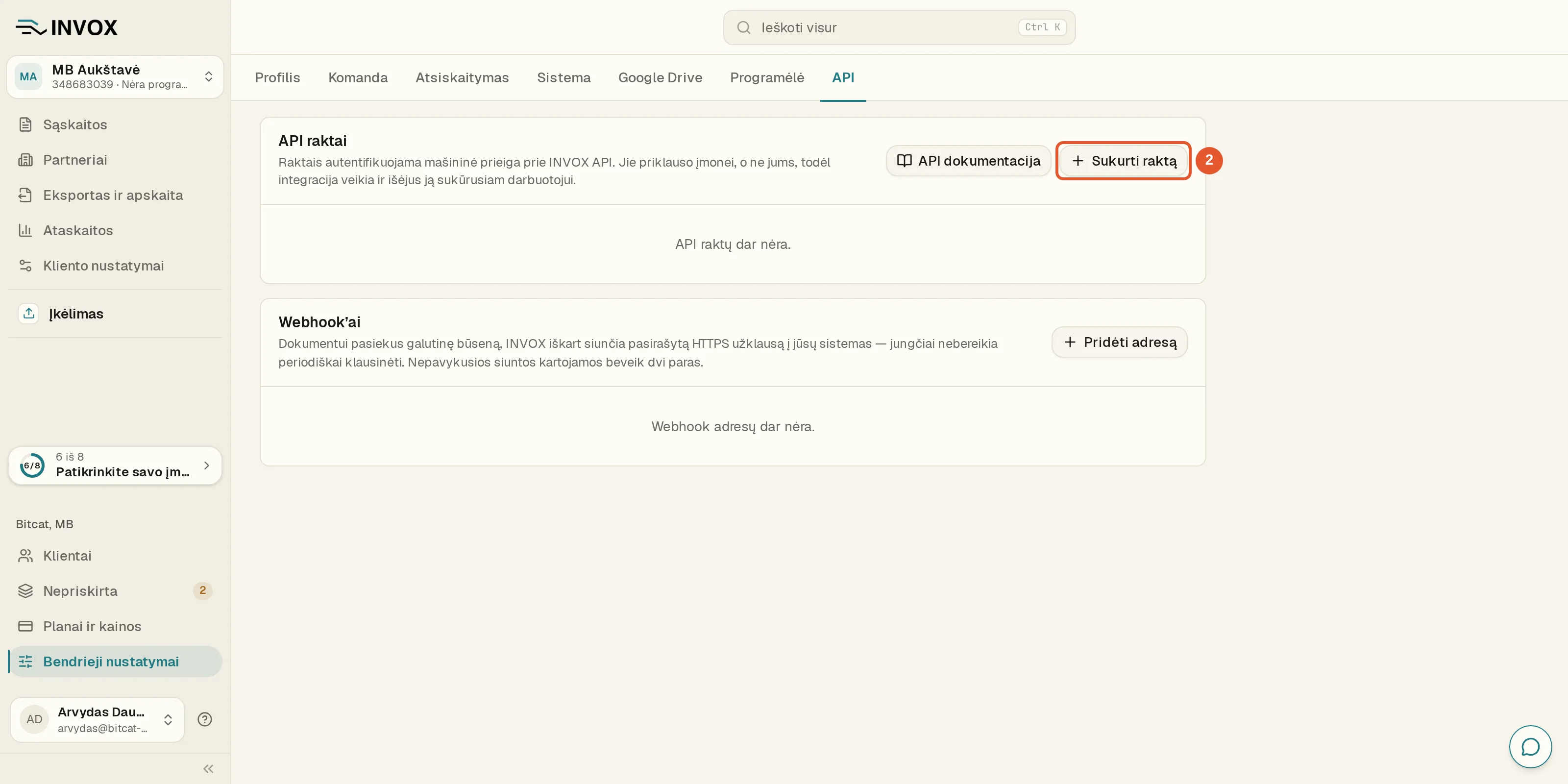Click Kliento nustatymai sliders icon
This screenshot has width=1568, height=784.
point(25,266)
